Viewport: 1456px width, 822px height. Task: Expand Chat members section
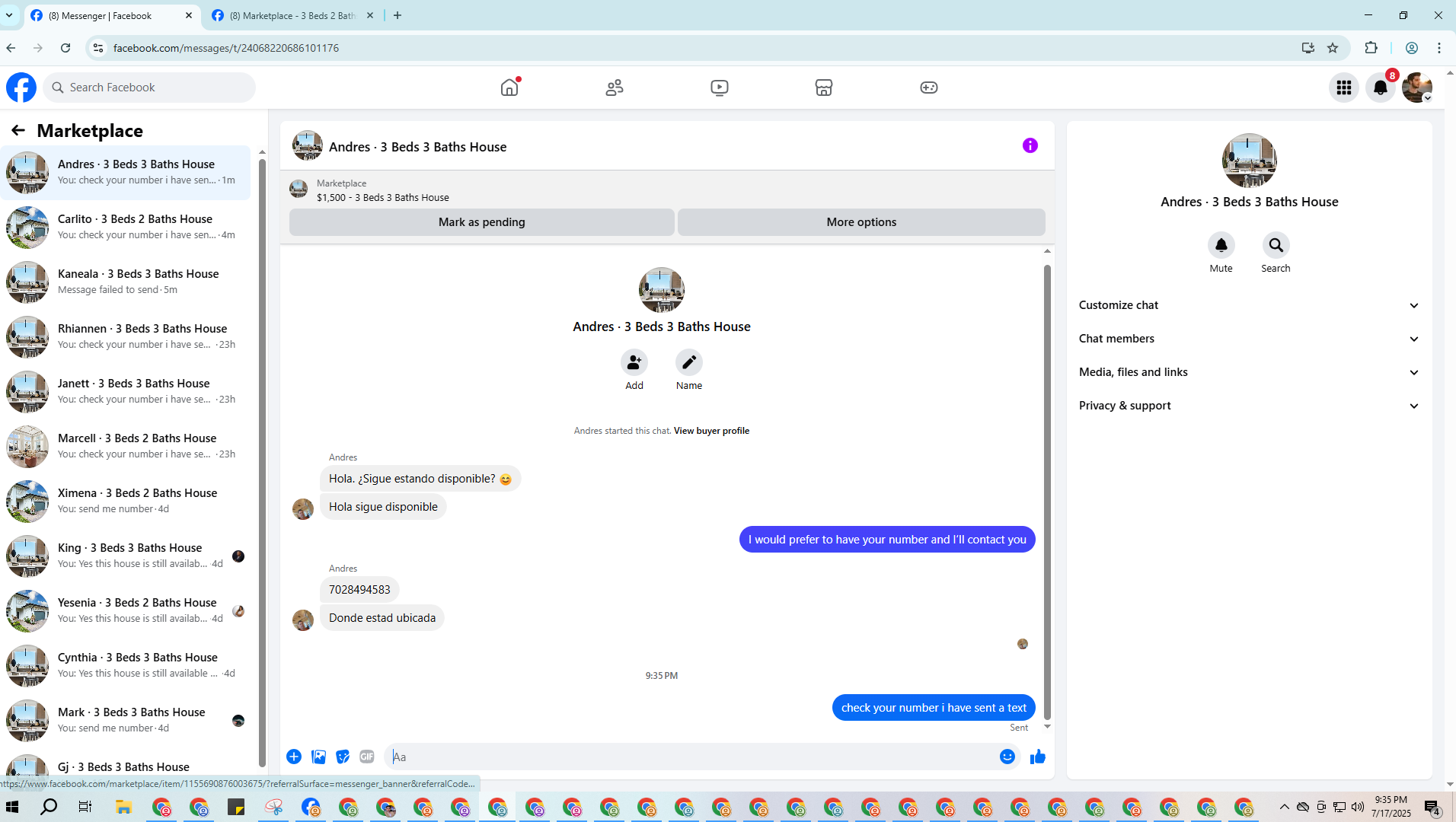(x=1250, y=339)
